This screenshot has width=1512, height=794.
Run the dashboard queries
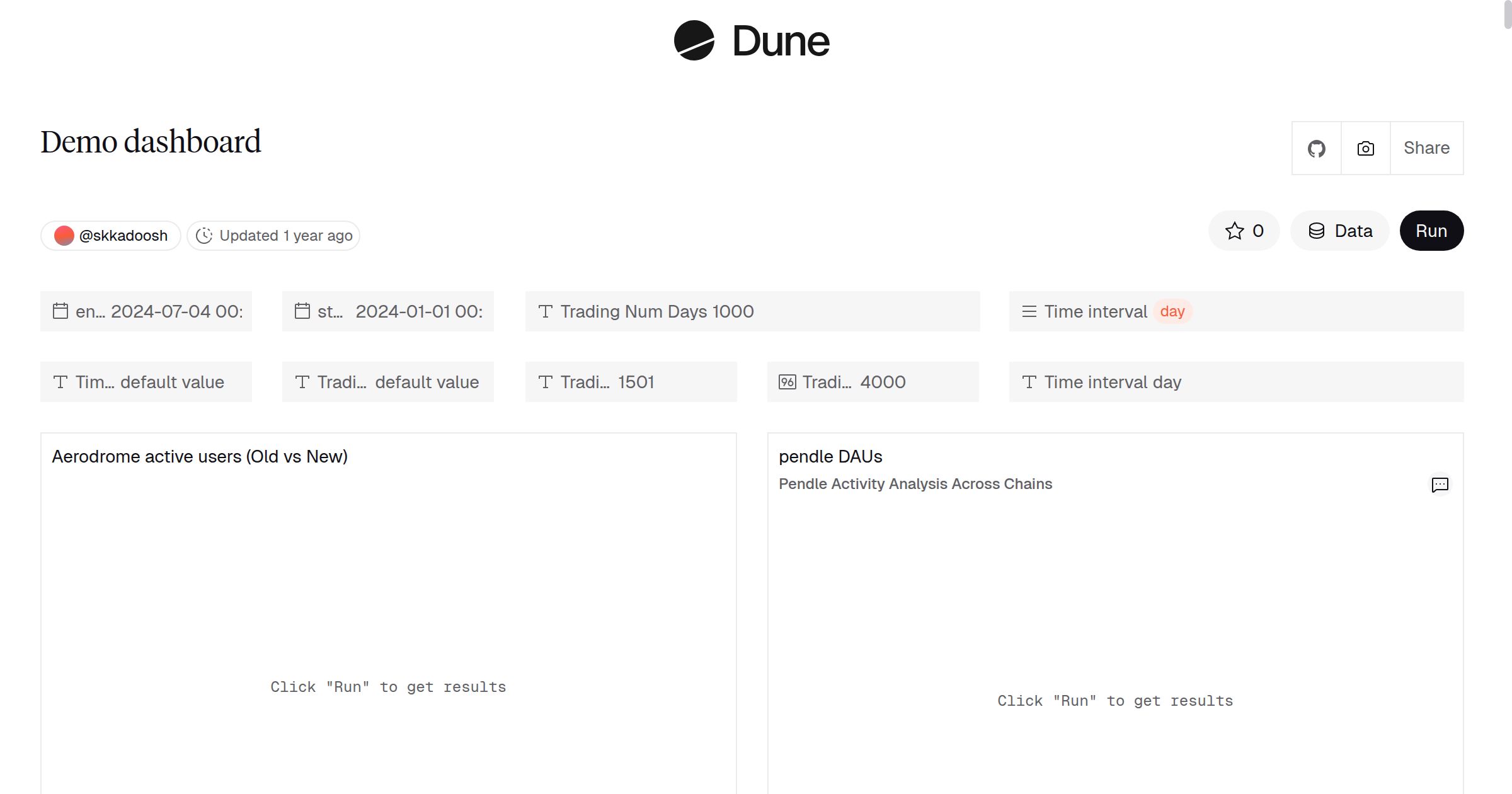1431,231
